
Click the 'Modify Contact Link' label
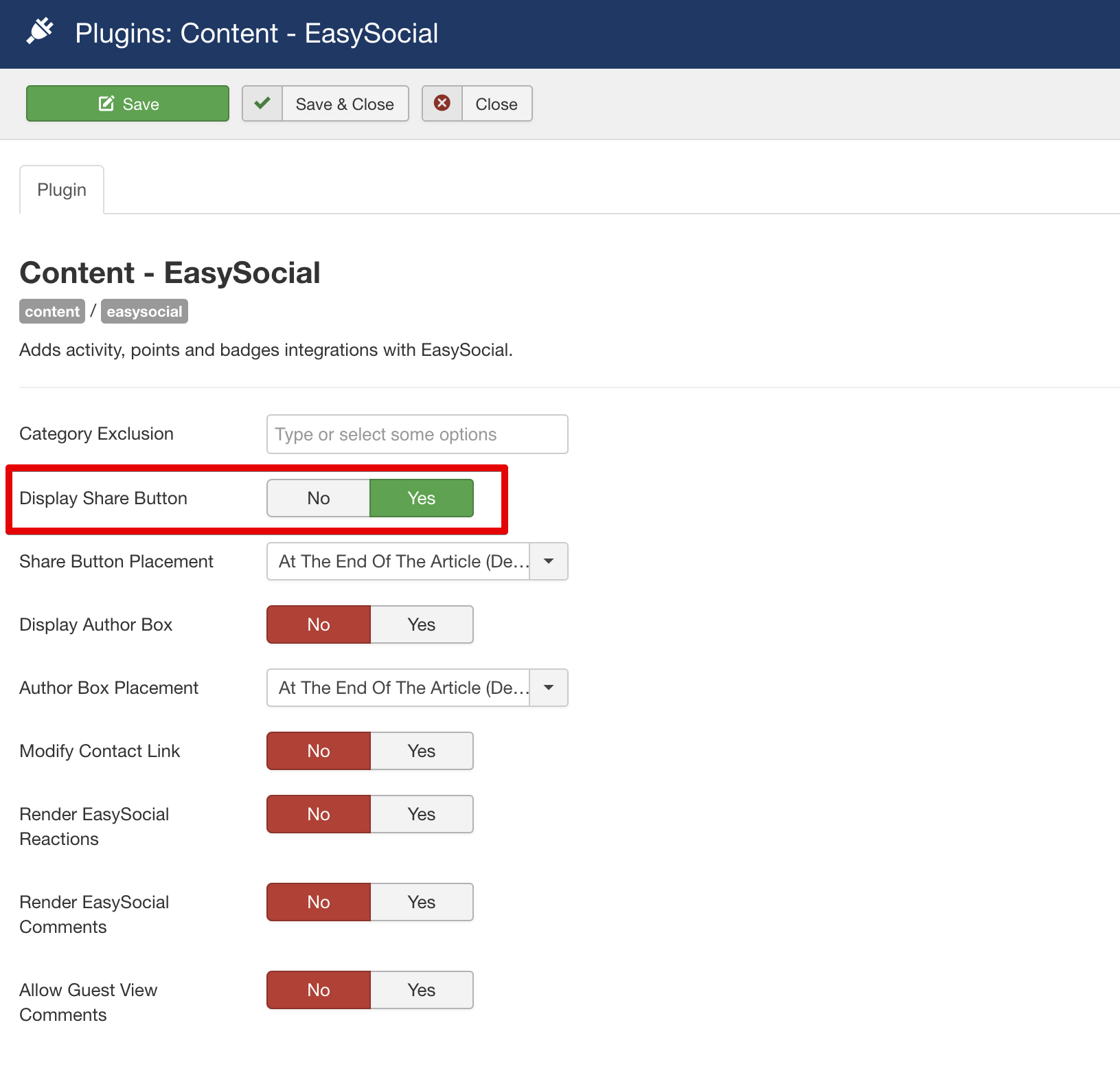coord(100,751)
